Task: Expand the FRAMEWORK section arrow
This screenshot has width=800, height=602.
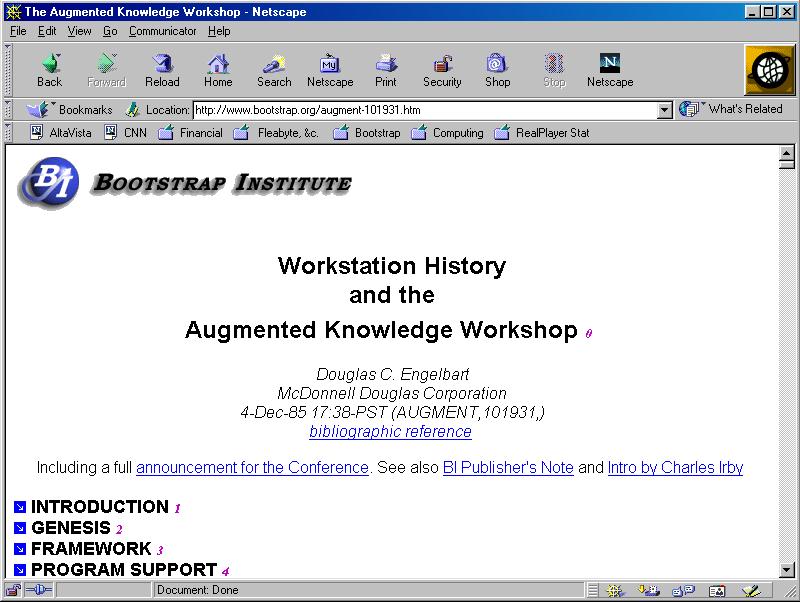Action: tap(20, 549)
